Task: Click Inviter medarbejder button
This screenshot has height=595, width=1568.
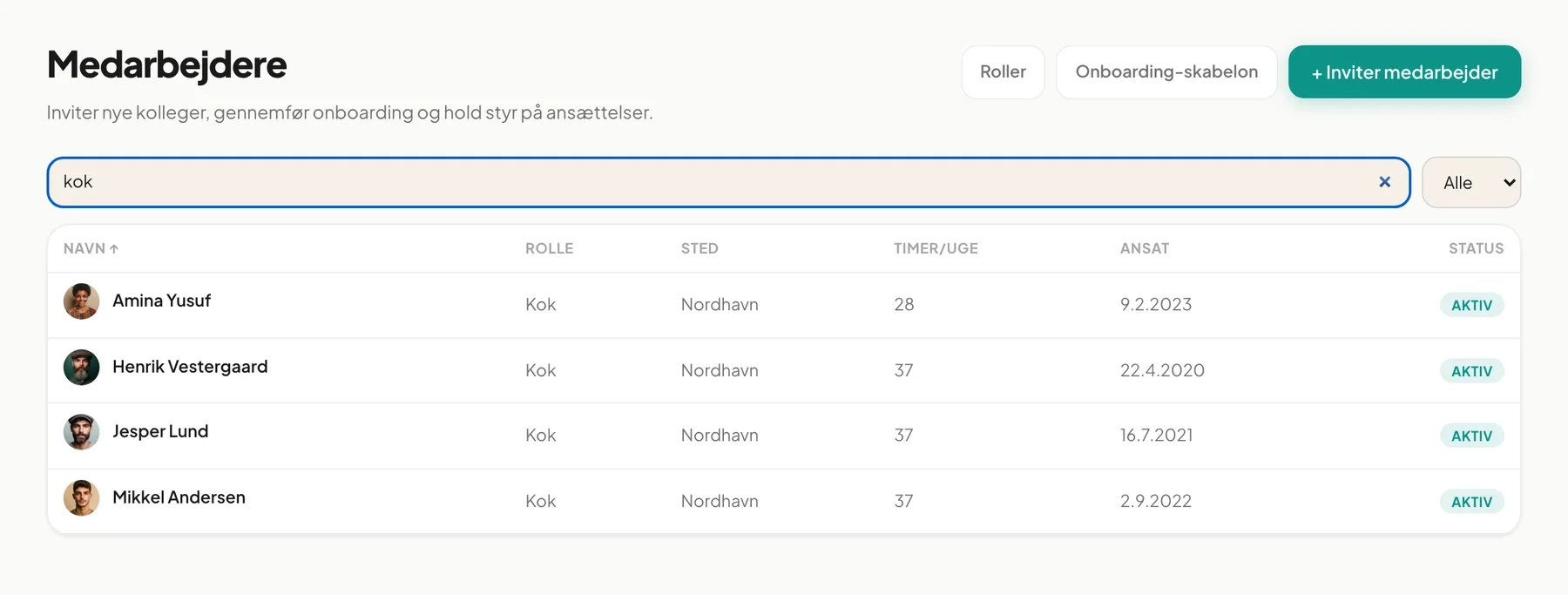Action: click(1404, 72)
